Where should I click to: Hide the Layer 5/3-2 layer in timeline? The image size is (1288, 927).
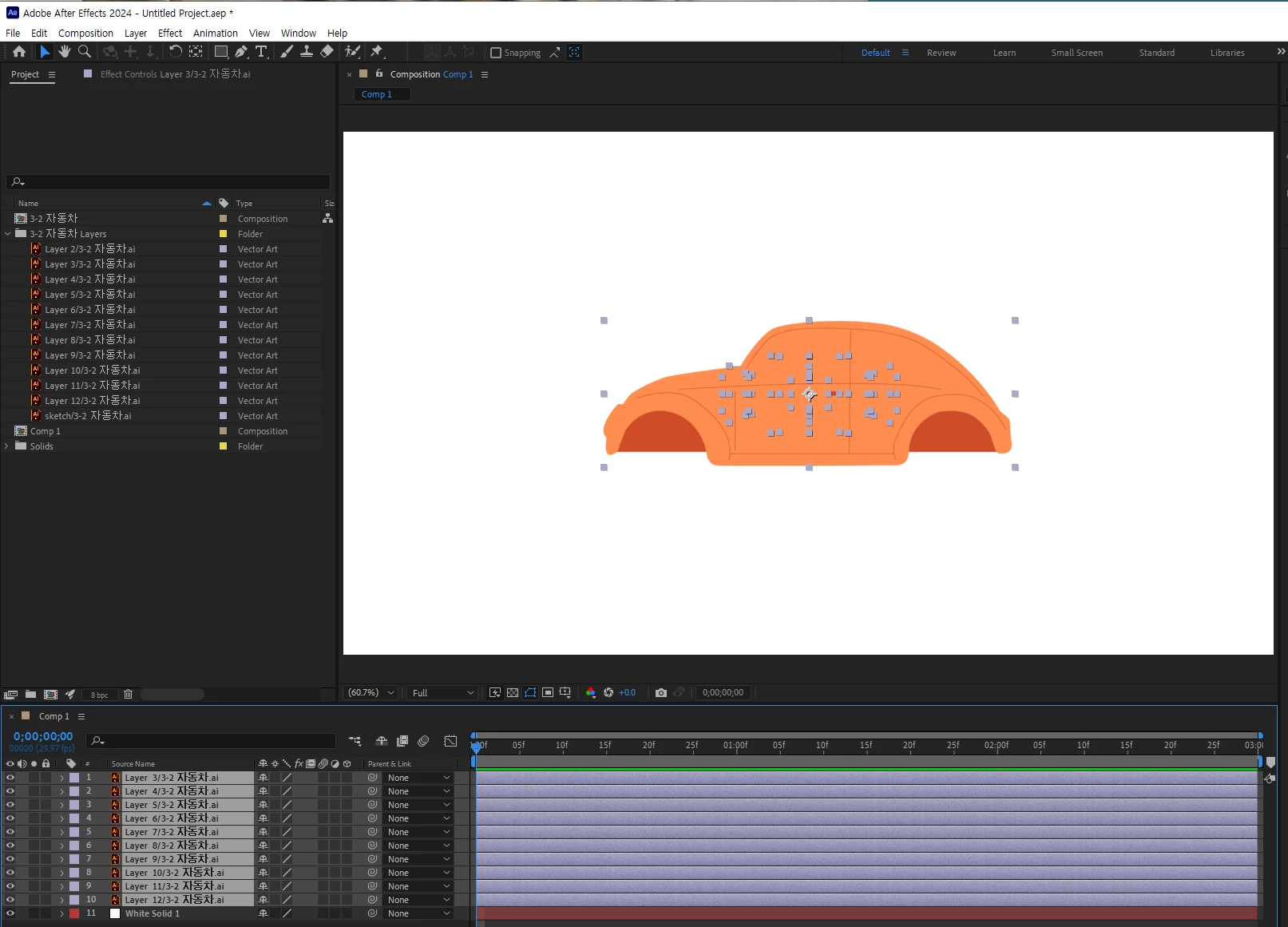tap(10, 805)
